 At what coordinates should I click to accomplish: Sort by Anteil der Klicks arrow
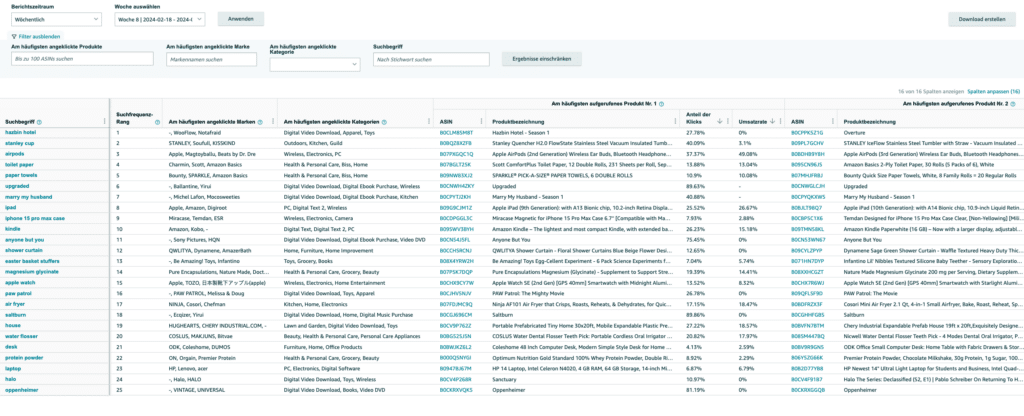pos(719,121)
